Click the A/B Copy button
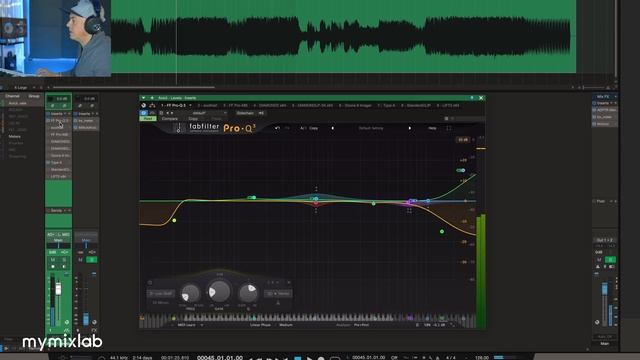Viewport: 640px width, 360px height. tap(309, 128)
